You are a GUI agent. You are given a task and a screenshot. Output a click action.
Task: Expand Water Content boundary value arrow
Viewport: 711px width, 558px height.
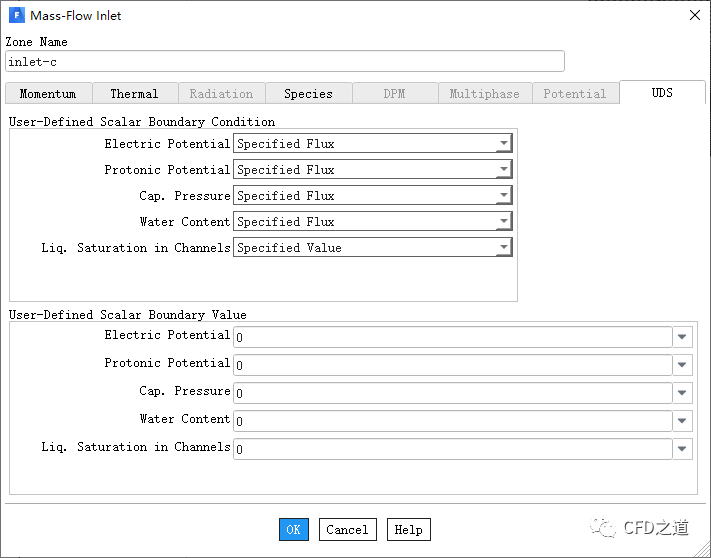point(682,421)
